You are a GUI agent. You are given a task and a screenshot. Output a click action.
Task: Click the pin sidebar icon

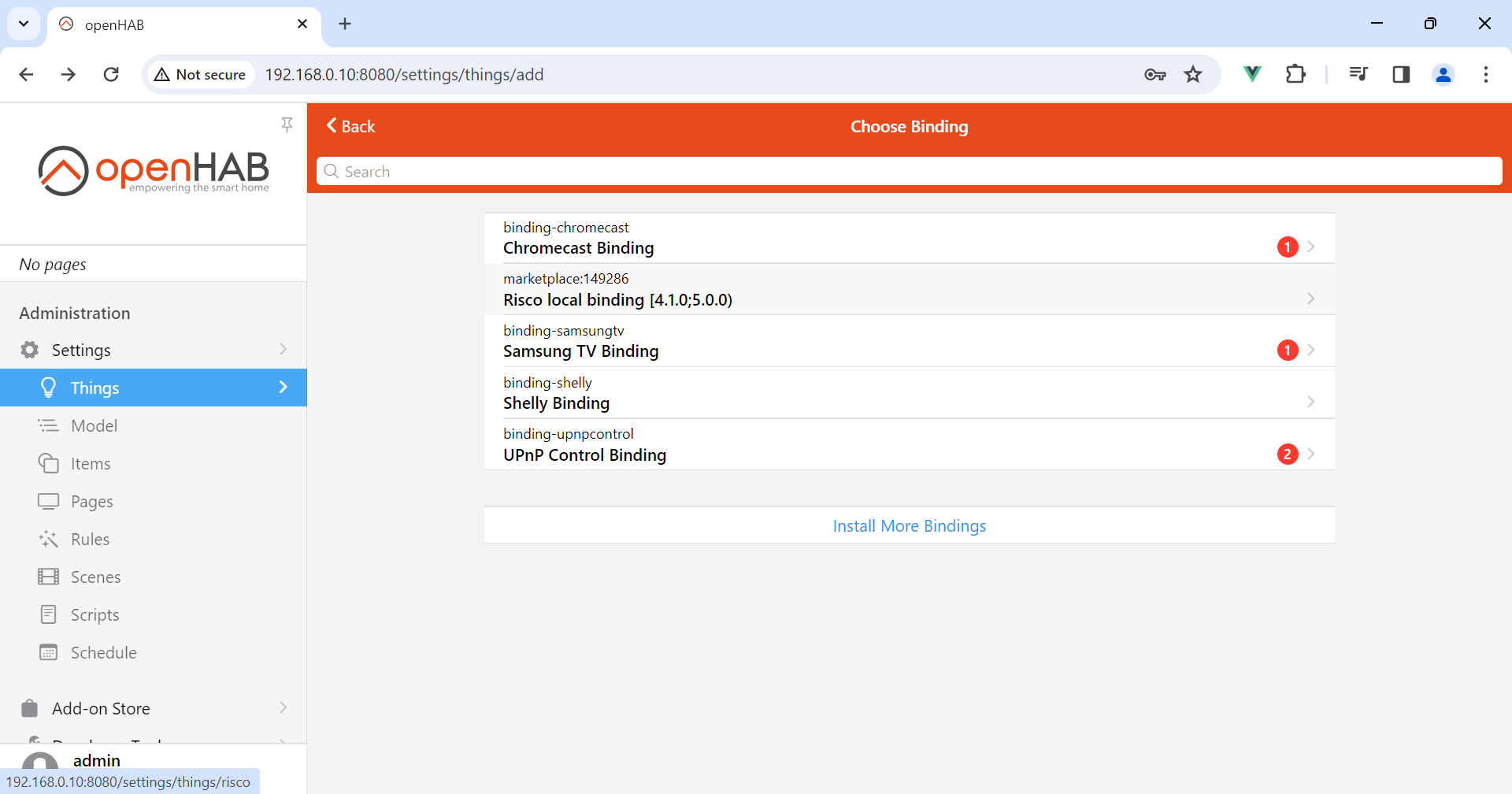pyautogui.click(x=287, y=124)
